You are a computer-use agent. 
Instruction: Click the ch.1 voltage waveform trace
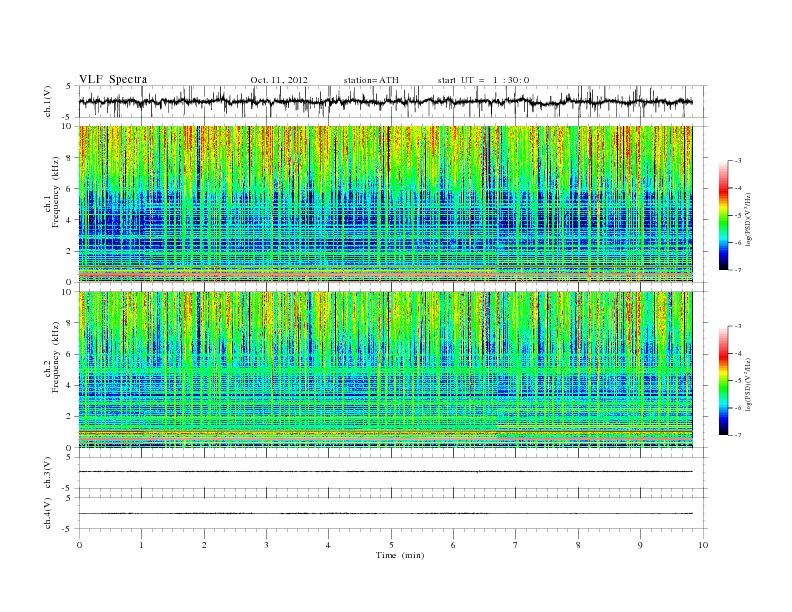coord(385,101)
